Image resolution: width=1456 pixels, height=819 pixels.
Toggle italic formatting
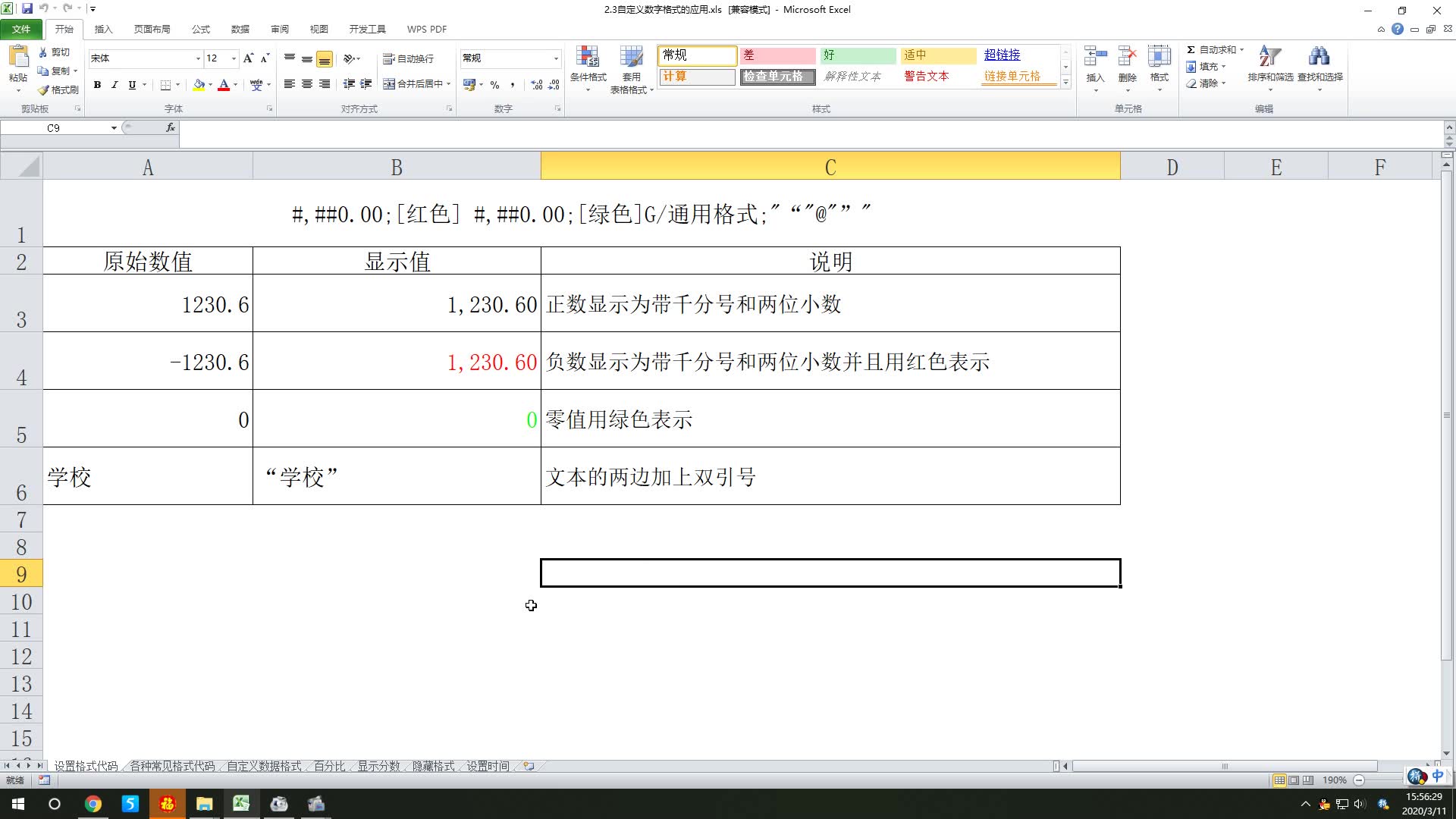coord(115,85)
